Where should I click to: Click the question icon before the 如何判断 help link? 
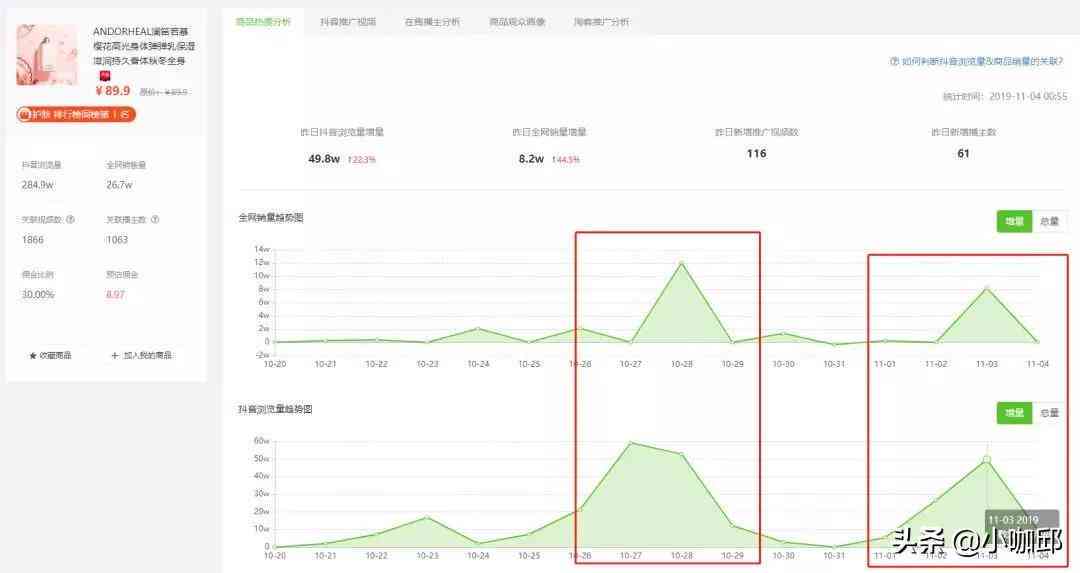pyautogui.click(x=894, y=61)
